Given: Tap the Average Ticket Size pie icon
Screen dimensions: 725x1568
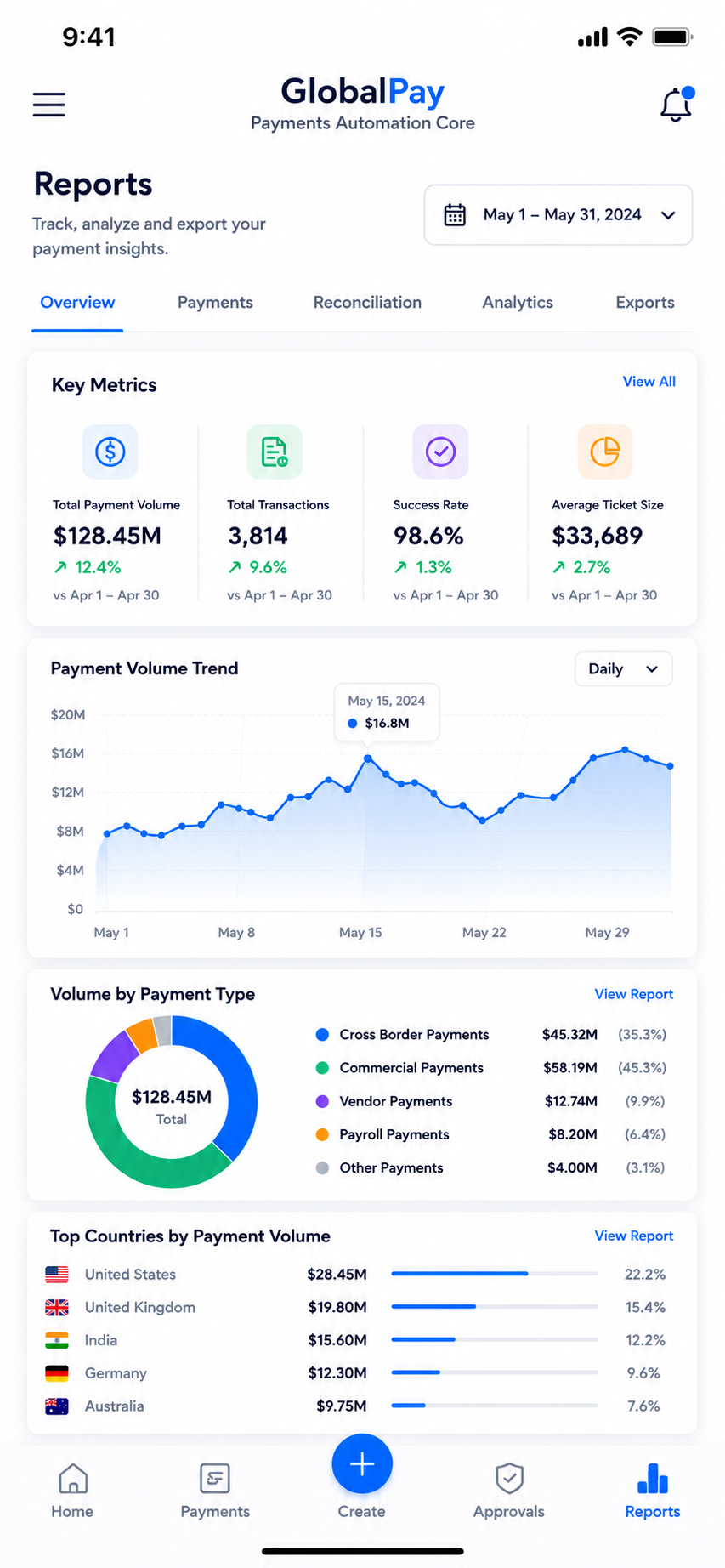Looking at the screenshot, I should click(605, 452).
